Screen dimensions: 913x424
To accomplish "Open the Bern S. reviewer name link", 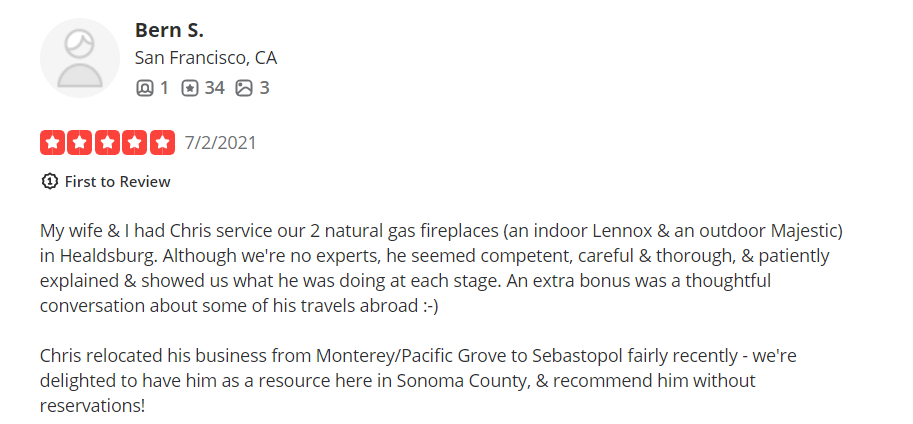I will coord(169,30).
